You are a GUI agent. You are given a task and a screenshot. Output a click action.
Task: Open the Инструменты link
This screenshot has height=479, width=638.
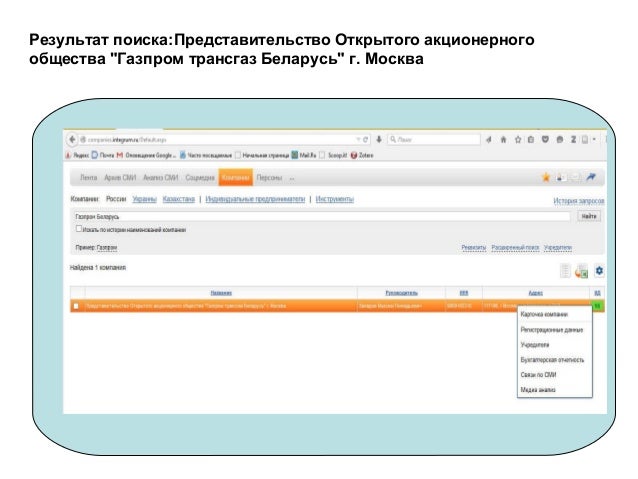point(334,199)
